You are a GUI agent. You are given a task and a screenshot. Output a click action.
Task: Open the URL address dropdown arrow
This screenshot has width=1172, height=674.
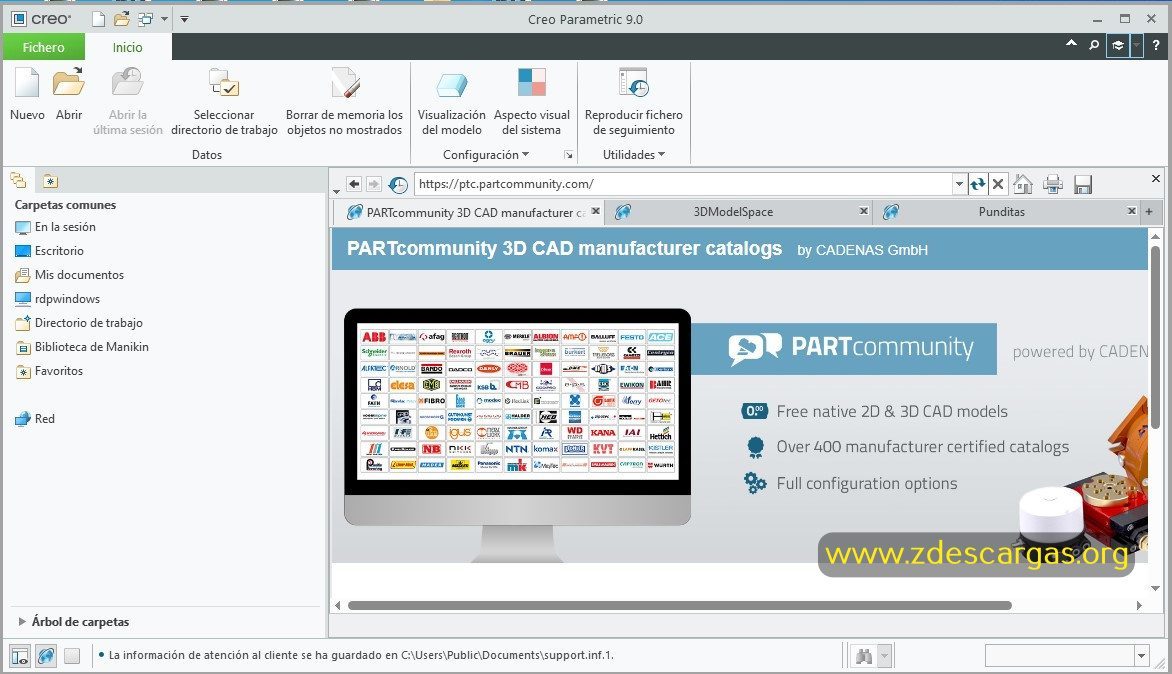[x=960, y=184]
